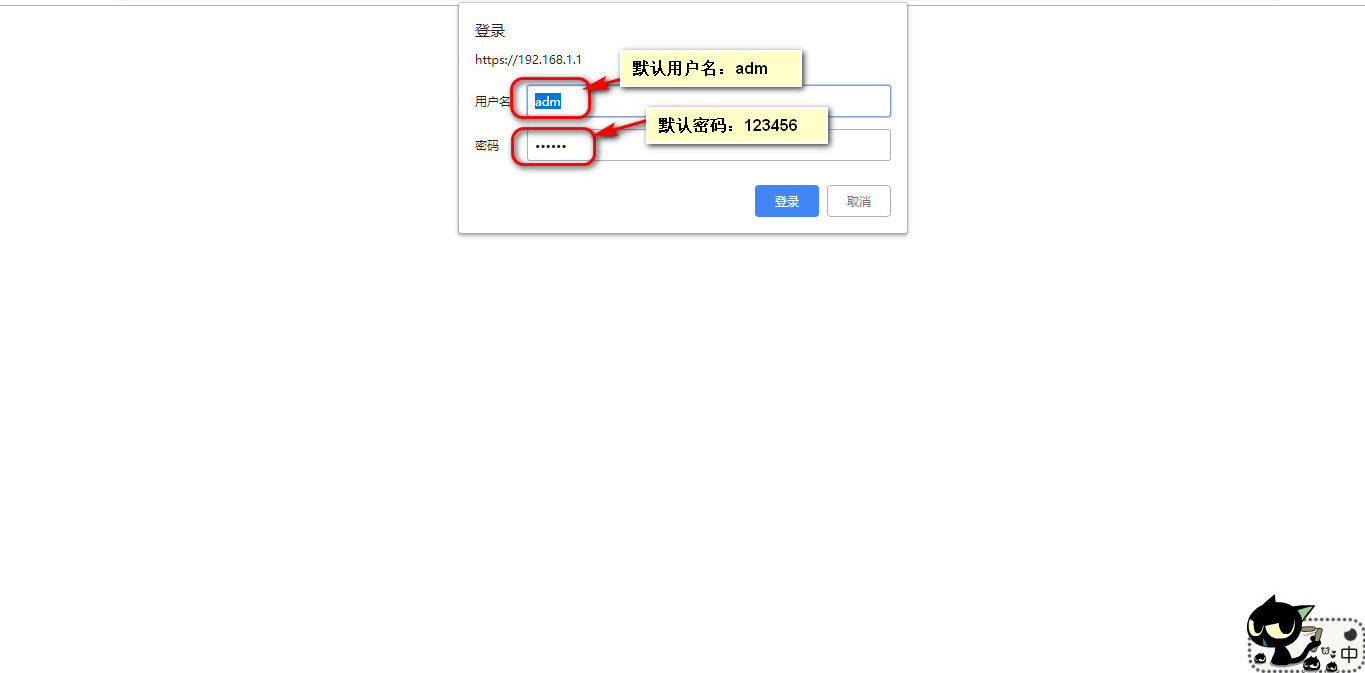
Task: Click the 密码 field label
Action: click(x=487, y=145)
